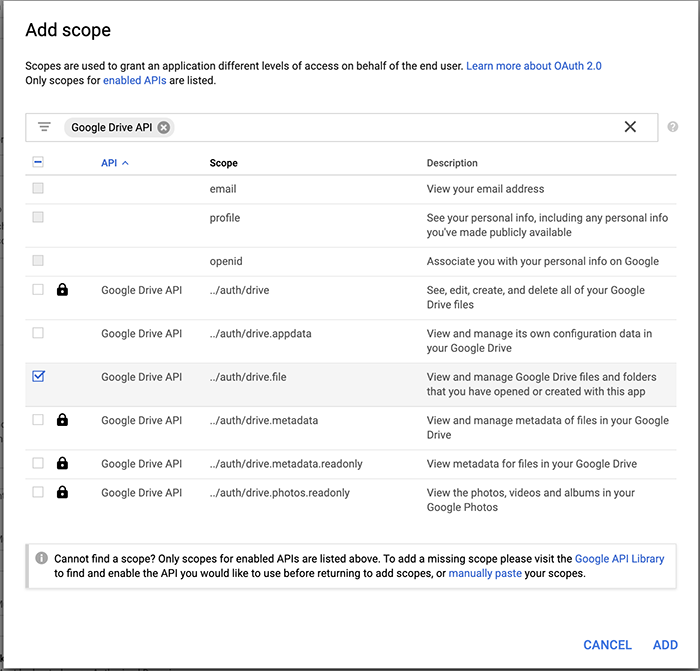Click the ADD button
700x671 pixels.
coord(665,645)
